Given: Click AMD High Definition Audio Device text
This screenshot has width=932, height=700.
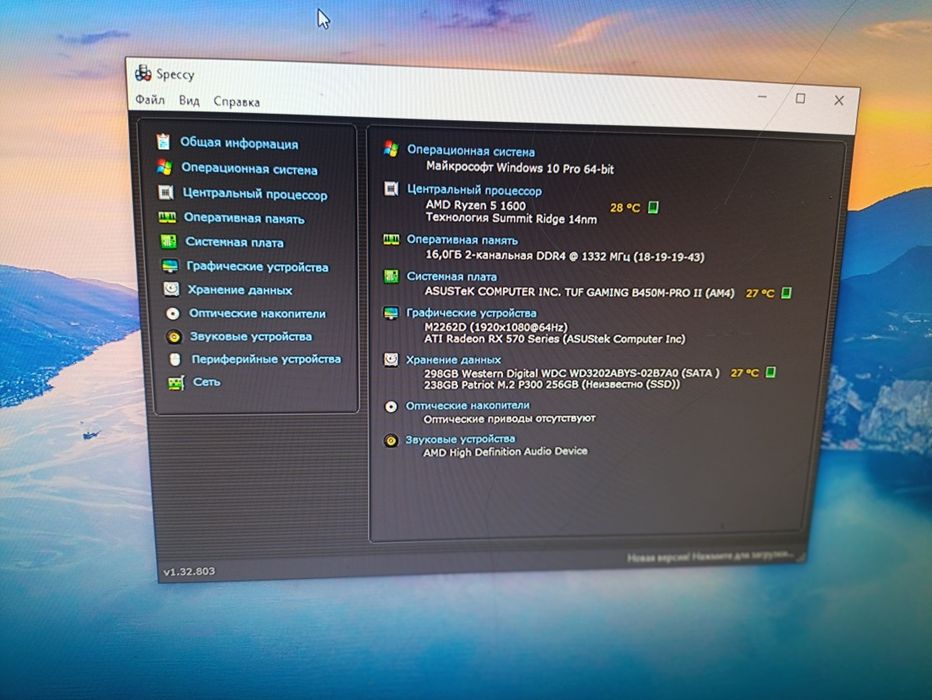Looking at the screenshot, I should (505, 452).
